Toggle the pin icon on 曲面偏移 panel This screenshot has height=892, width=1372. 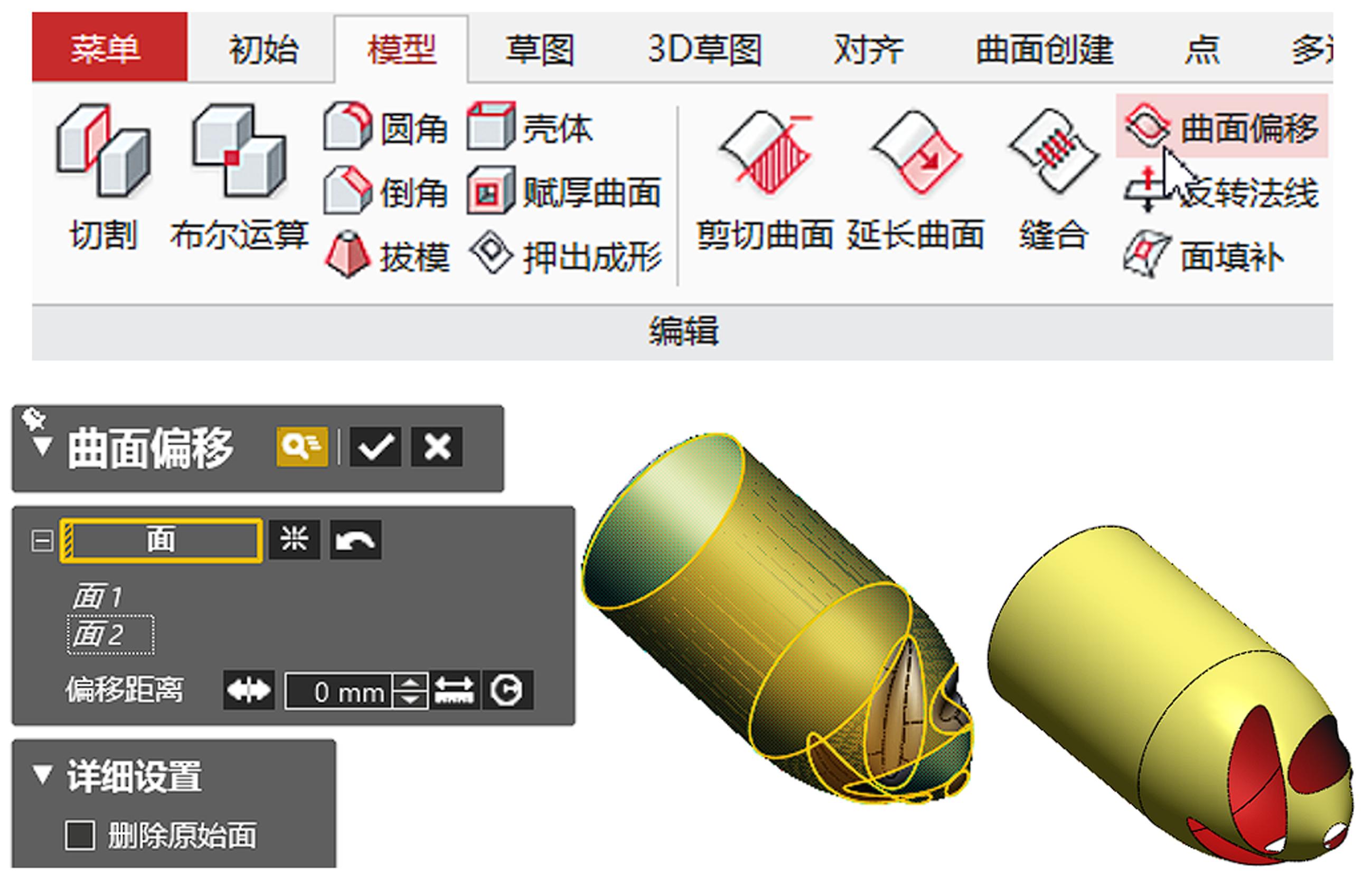[33, 419]
